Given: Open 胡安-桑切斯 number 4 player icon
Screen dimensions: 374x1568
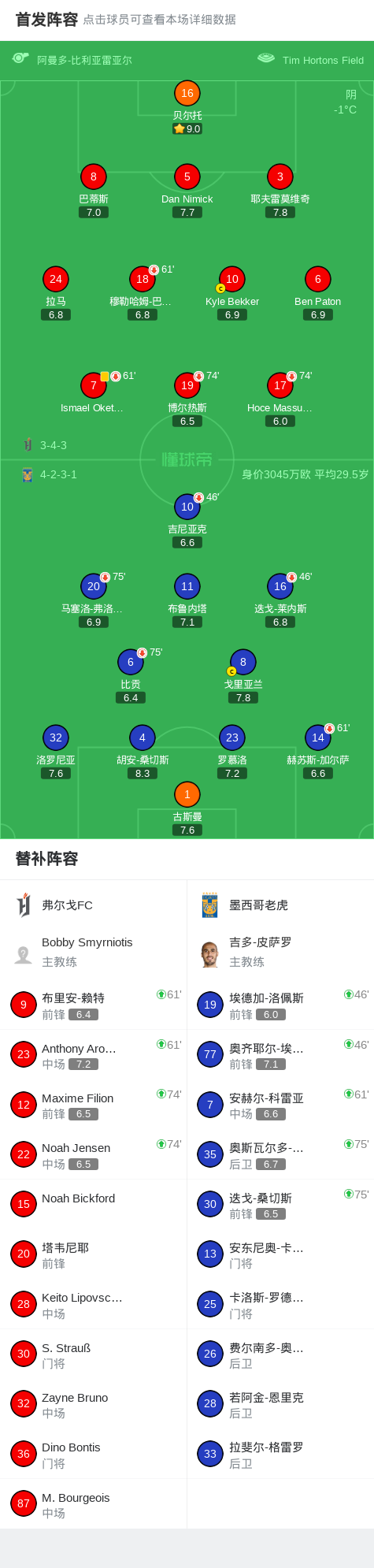Looking at the screenshot, I should click(143, 738).
